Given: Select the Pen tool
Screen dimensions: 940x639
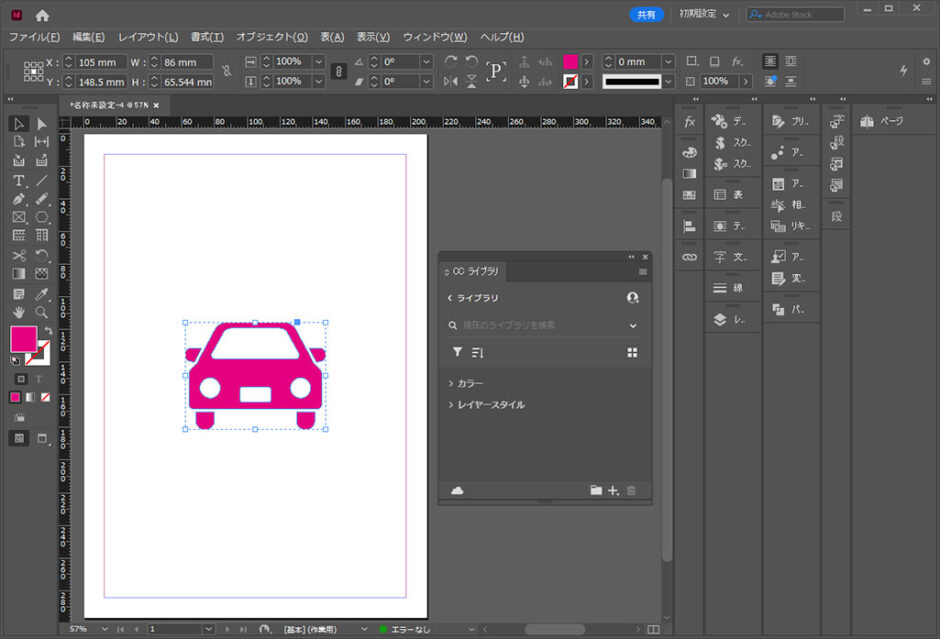Looking at the screenshot, I should (19, 198).
